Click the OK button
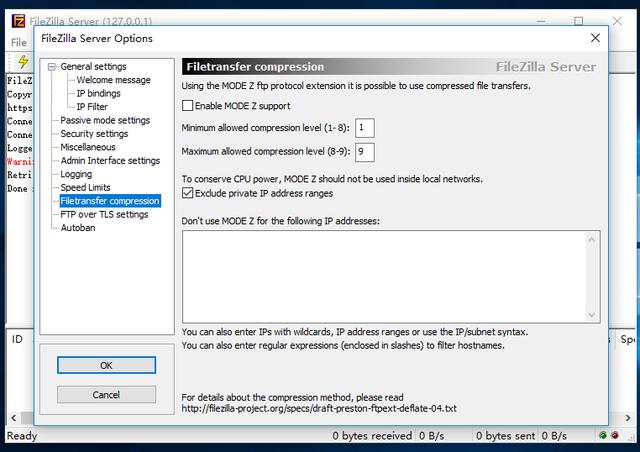Viewport: 640px width, 452px height. 107,365
